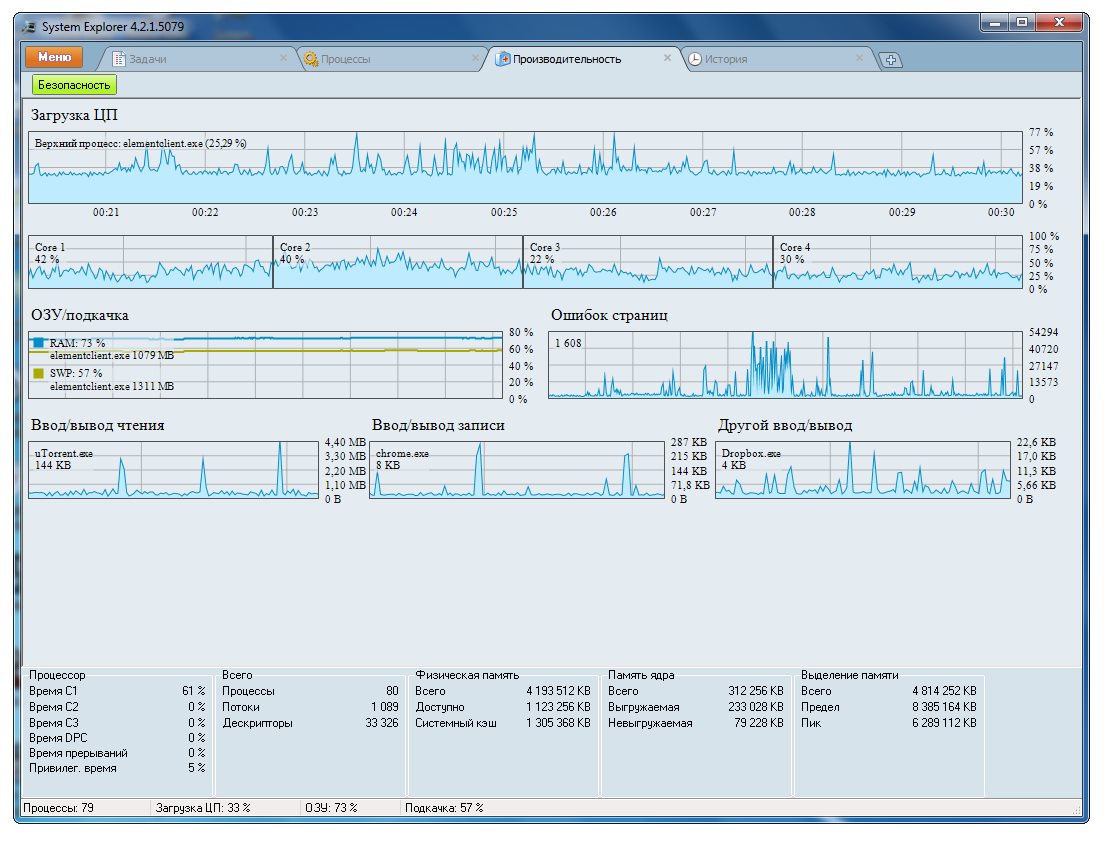
Task: Close the Процессы tab
Action: click(475, 58)
